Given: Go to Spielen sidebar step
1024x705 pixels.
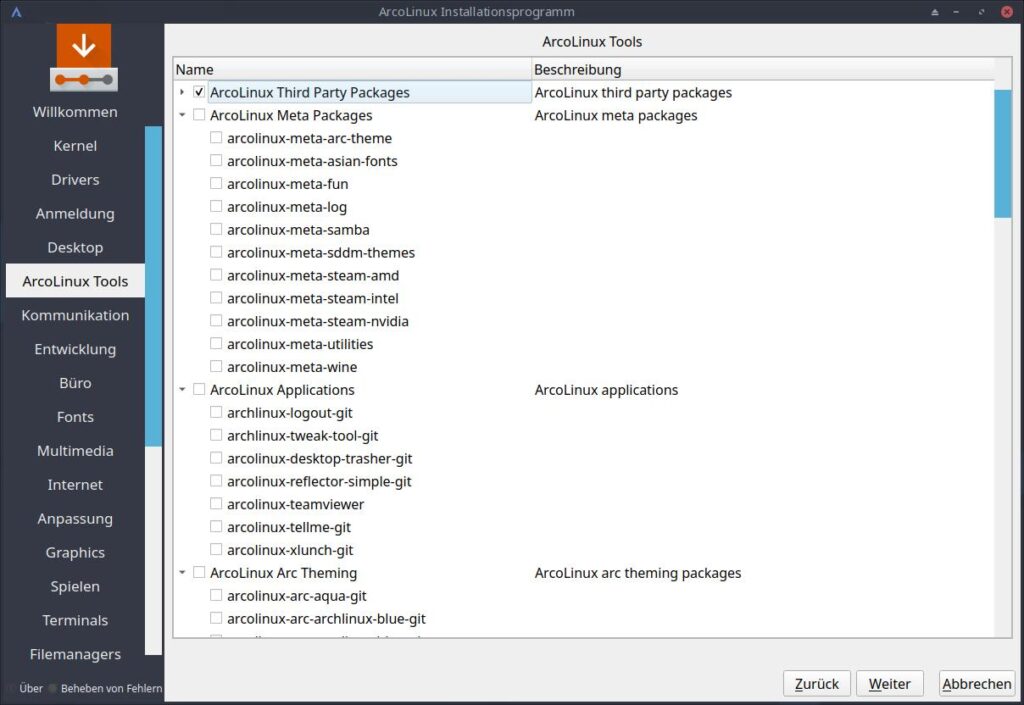Looking at the screenshot, I should [x=75, y=587].
